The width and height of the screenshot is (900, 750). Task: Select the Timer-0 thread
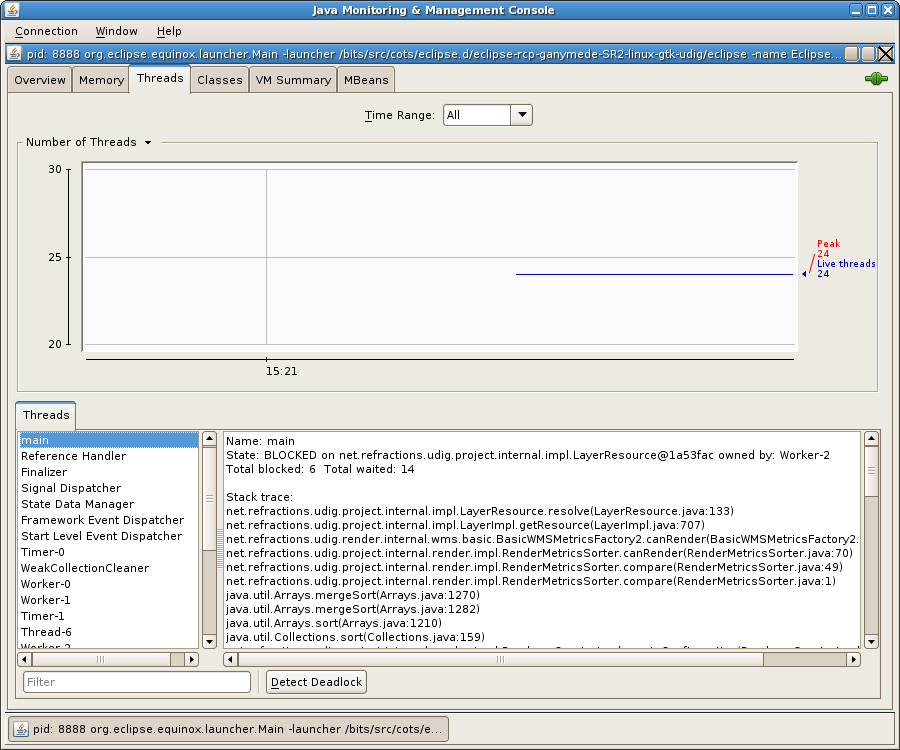pyautogui.click(x=109, y=553)
